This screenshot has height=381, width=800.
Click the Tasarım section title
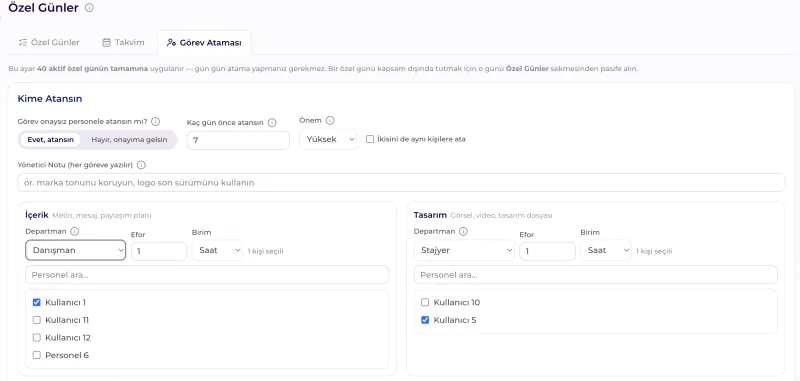tap(430, 215)
